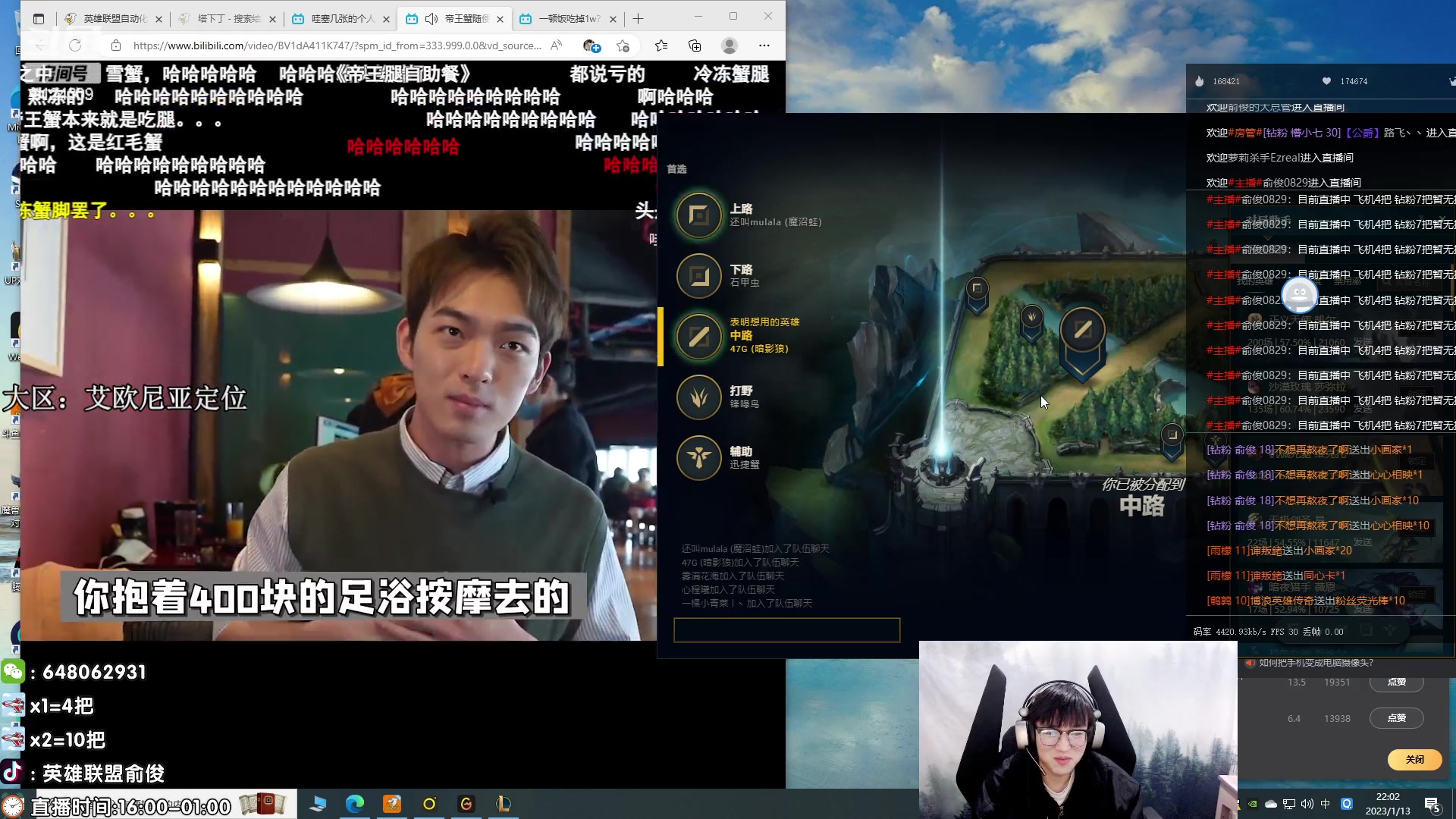The width and height of the screenshot is (1456, 819).
Task: Open the orange app on taskbar
Action: 392,804
